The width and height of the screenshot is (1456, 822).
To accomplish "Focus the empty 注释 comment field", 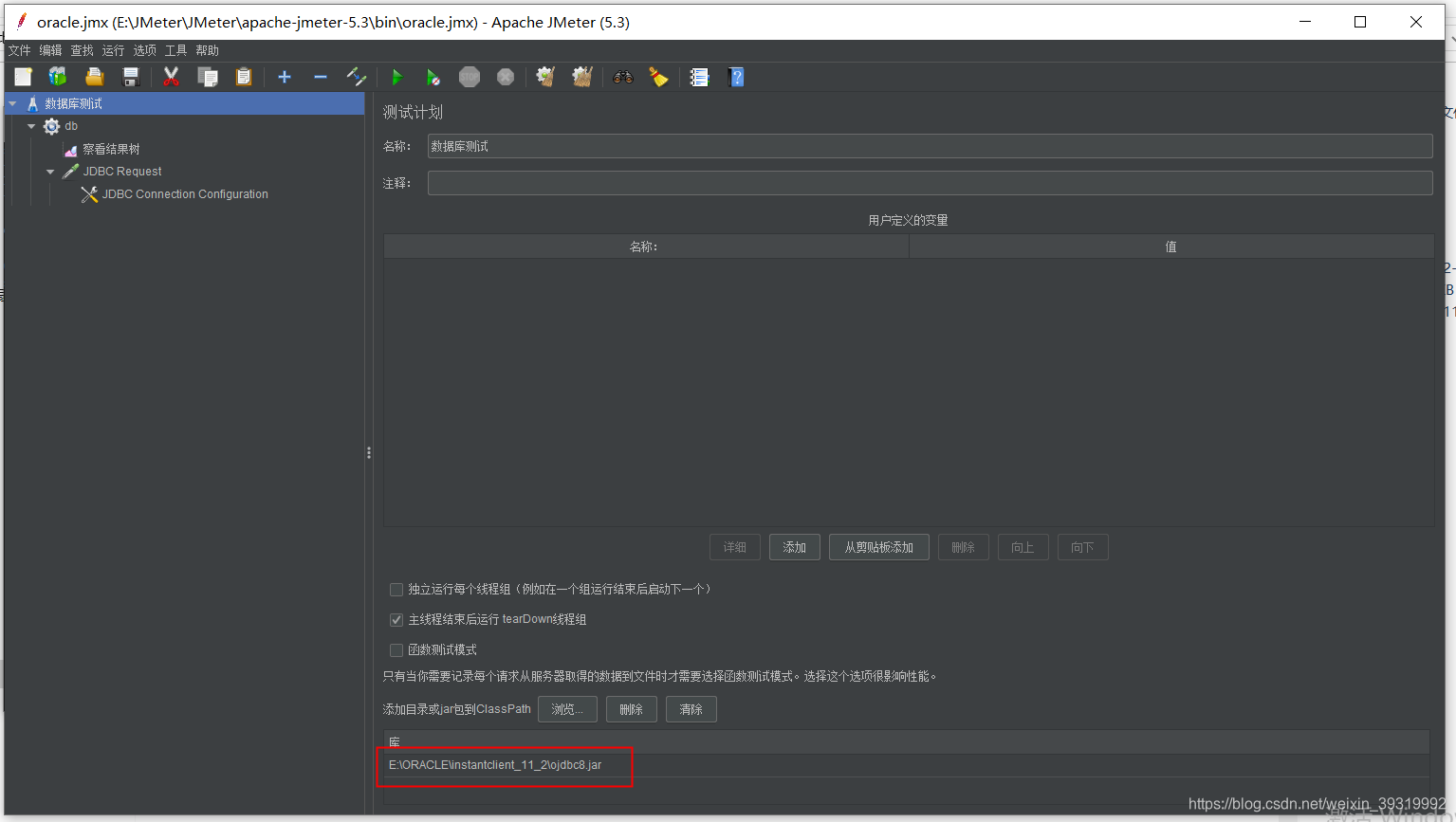I will (930, 183).
